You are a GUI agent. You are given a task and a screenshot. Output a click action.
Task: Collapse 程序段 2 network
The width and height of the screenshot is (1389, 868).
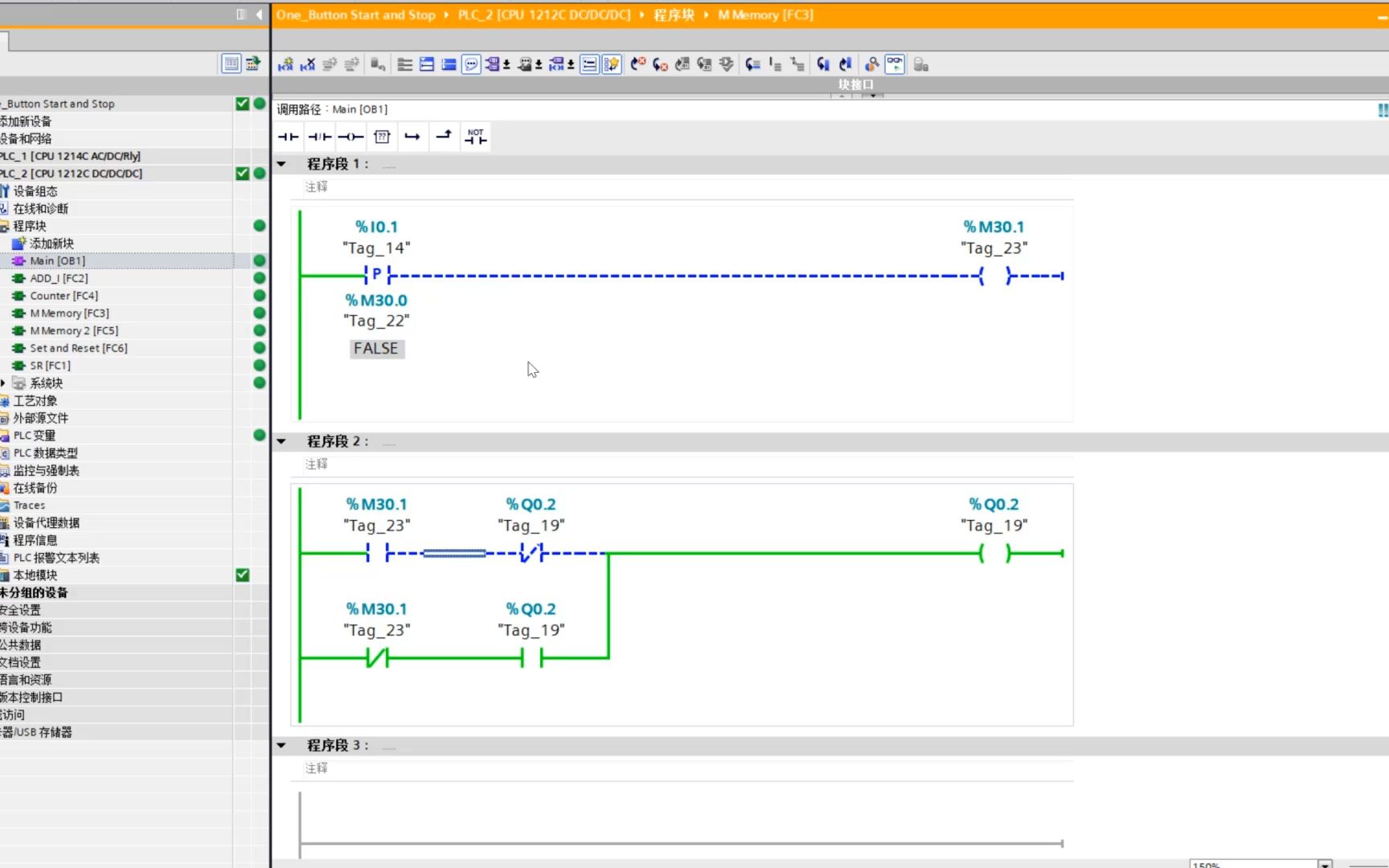tap(281, 441)
